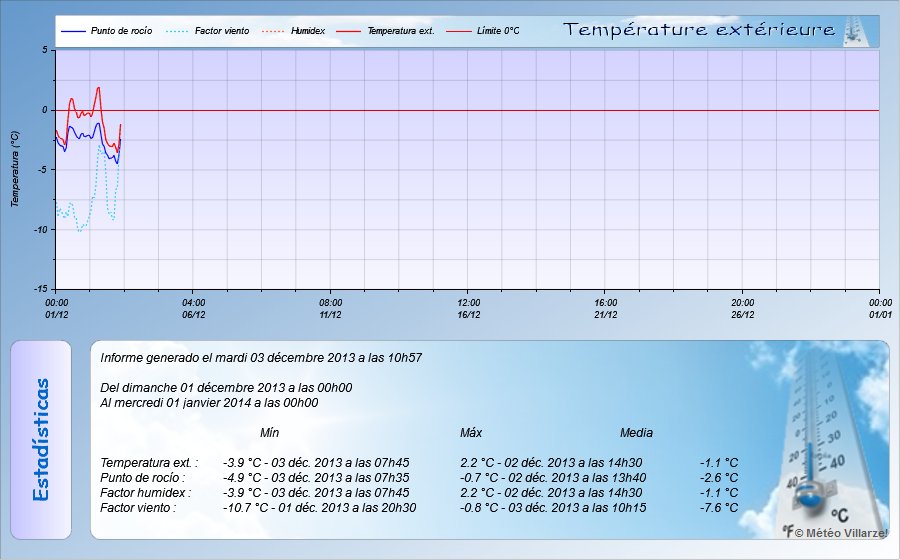Toggle the Punto de rocío series label
Image resolution: width=900 pixels, height=560 pixels.
[121, 32]
